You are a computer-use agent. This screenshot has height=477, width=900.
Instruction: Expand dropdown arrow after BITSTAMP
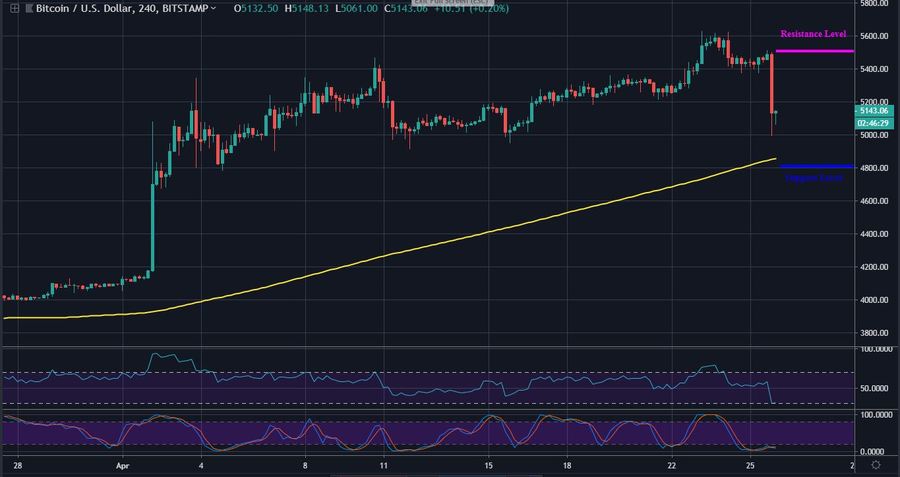point(214,9)
